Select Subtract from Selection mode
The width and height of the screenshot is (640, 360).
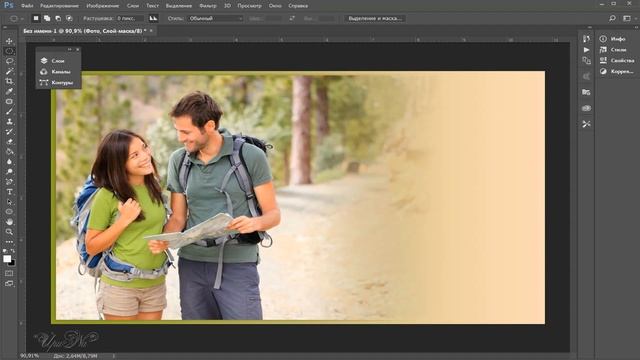point(58,18)
